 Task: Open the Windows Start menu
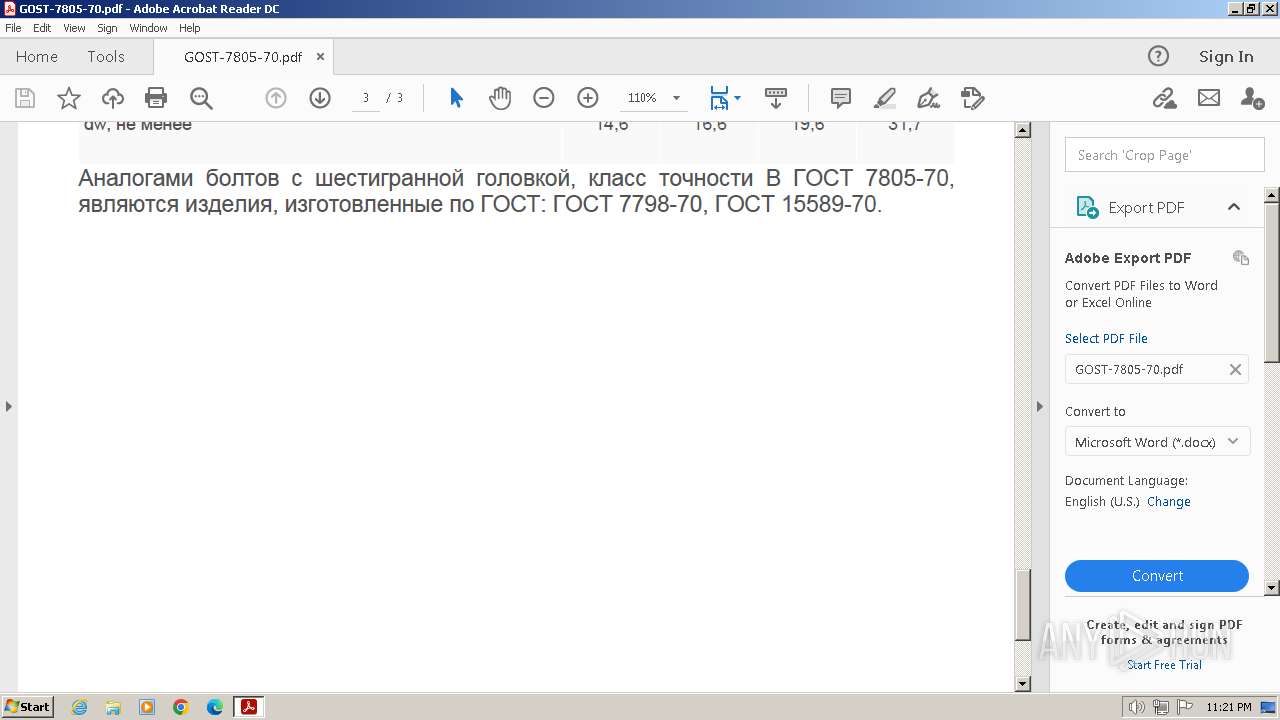point(28,707)
